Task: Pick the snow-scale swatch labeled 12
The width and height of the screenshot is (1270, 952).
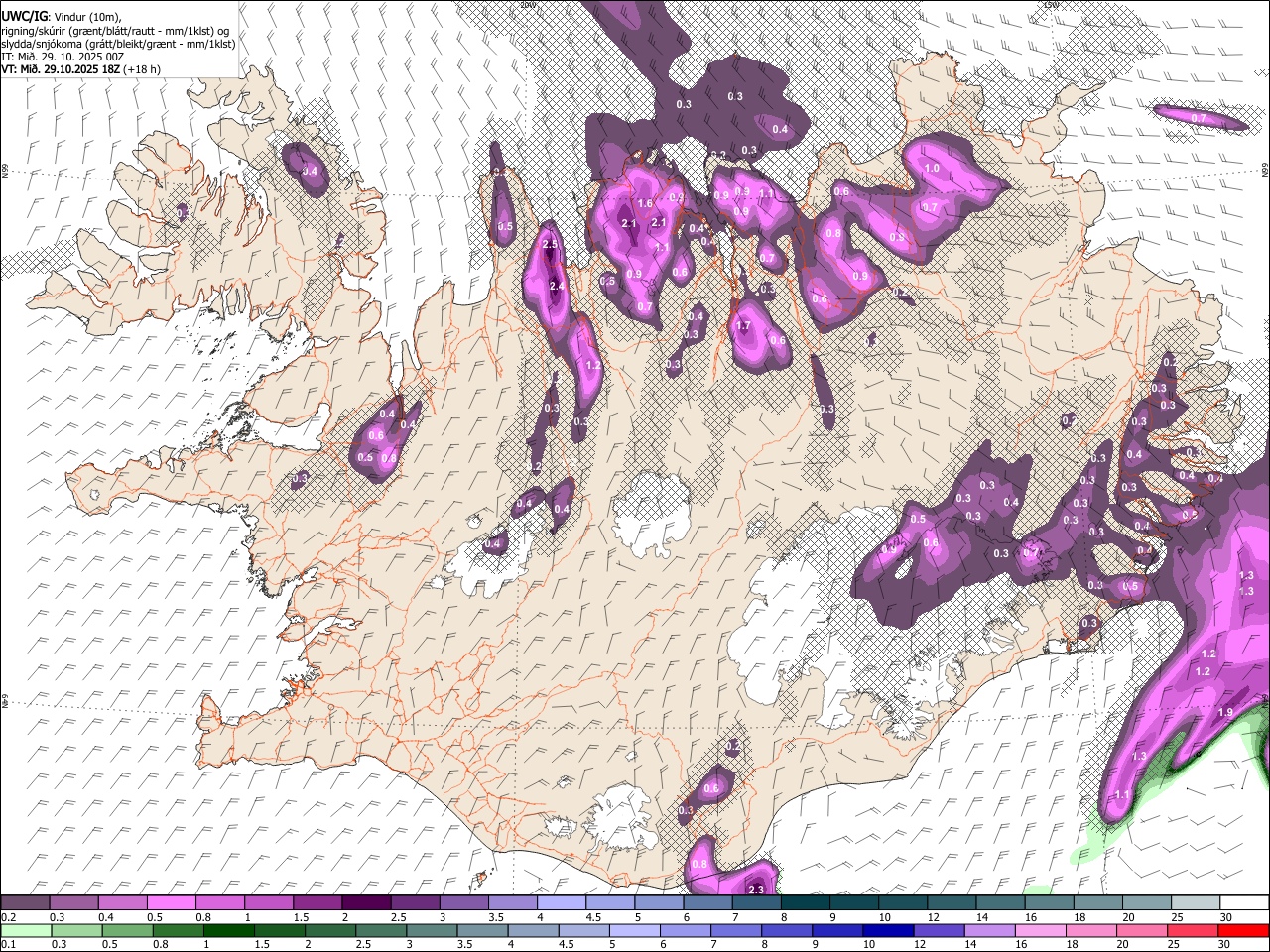Action: pos(952,903)
